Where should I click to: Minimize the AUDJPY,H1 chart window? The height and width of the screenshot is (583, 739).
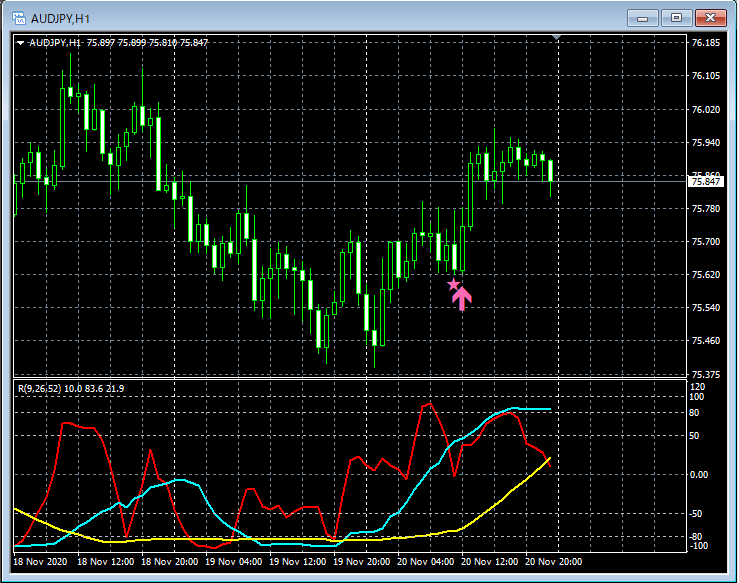click(x=645, y=17)
